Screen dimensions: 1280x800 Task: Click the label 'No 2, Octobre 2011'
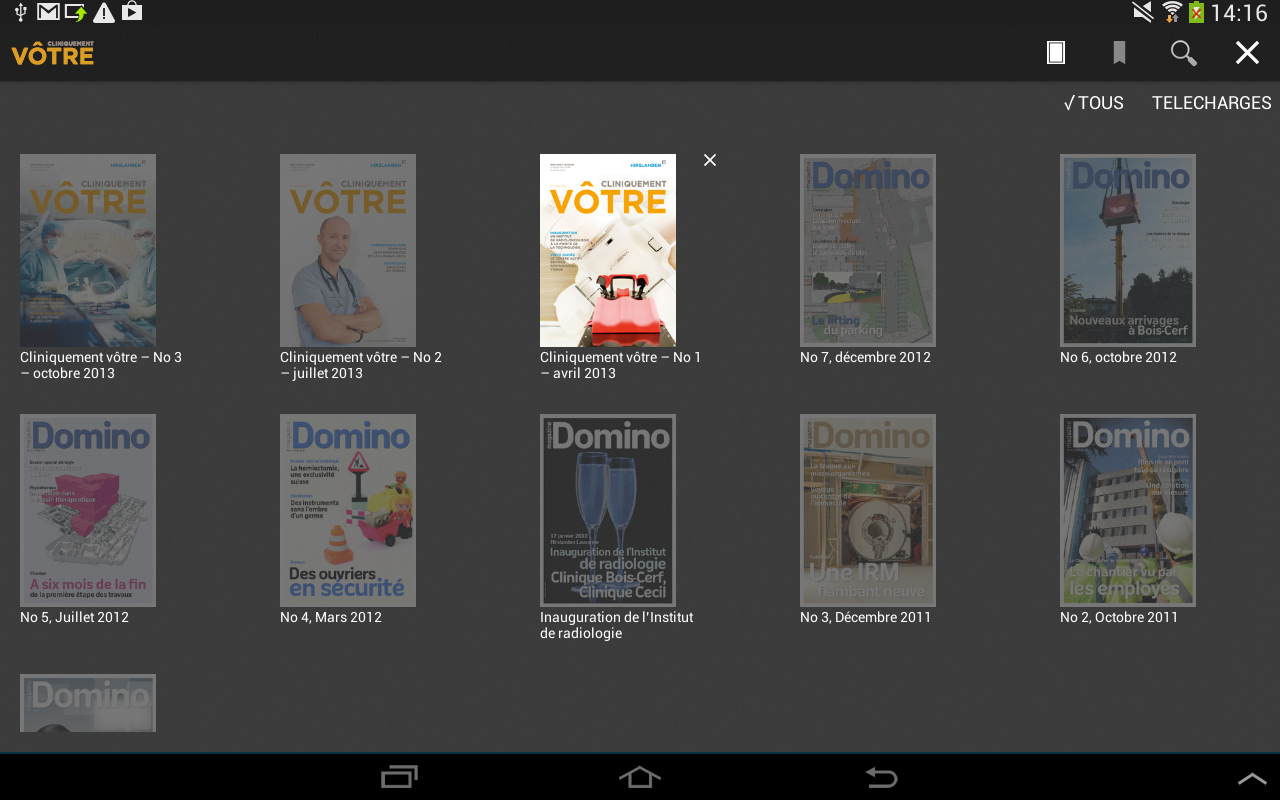click(x=1119, y=617)
